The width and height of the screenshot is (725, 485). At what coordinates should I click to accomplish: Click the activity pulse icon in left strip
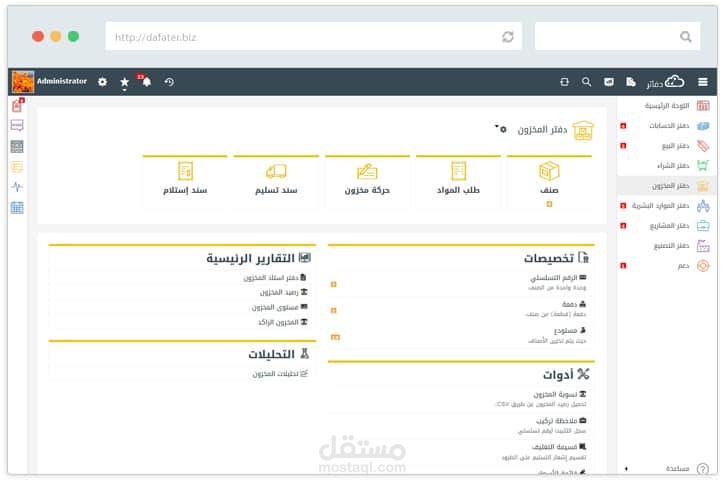point(17,187)
